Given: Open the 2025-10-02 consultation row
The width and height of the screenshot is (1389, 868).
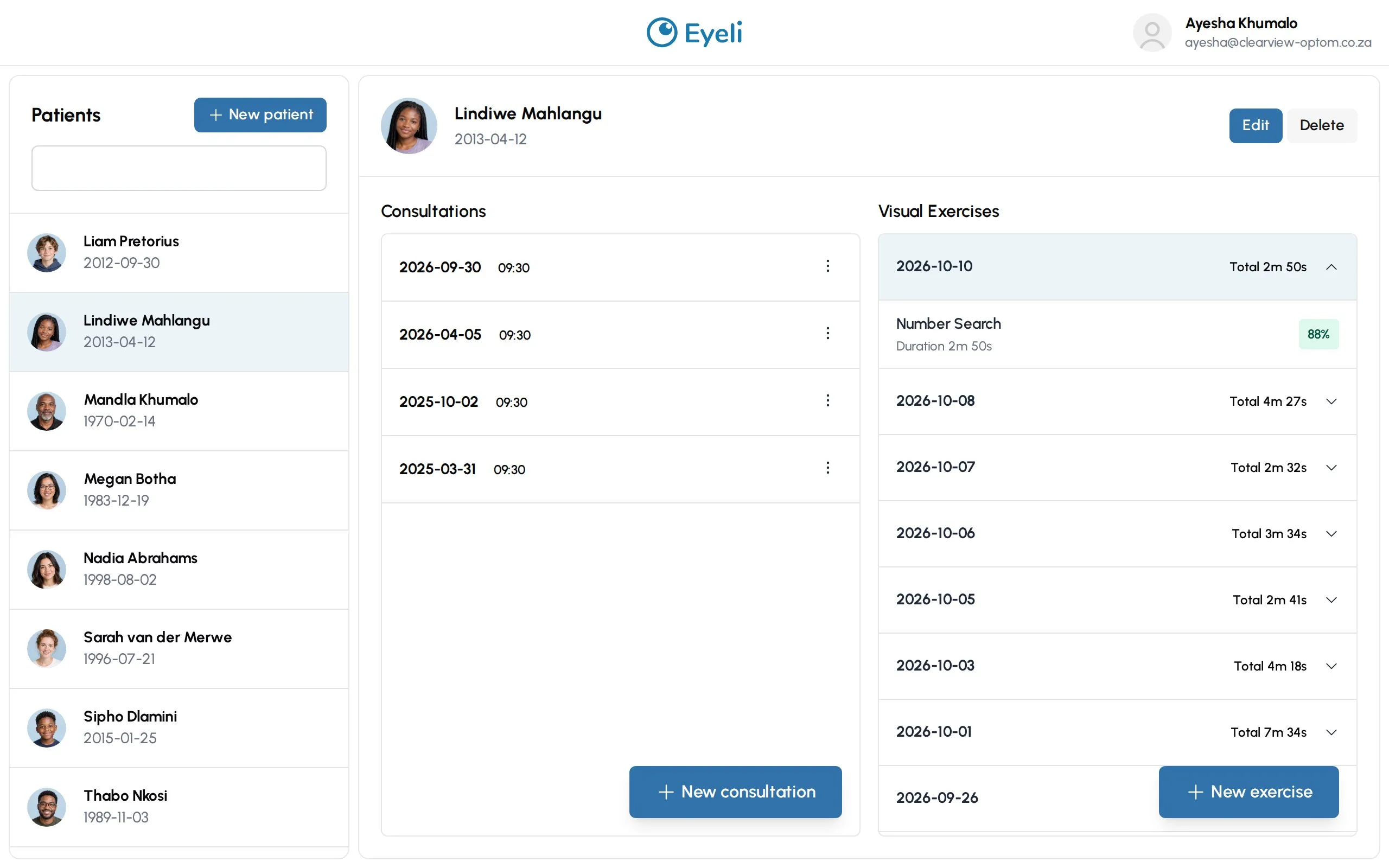Looking at the screenshot, I should (x=621, y=402).
